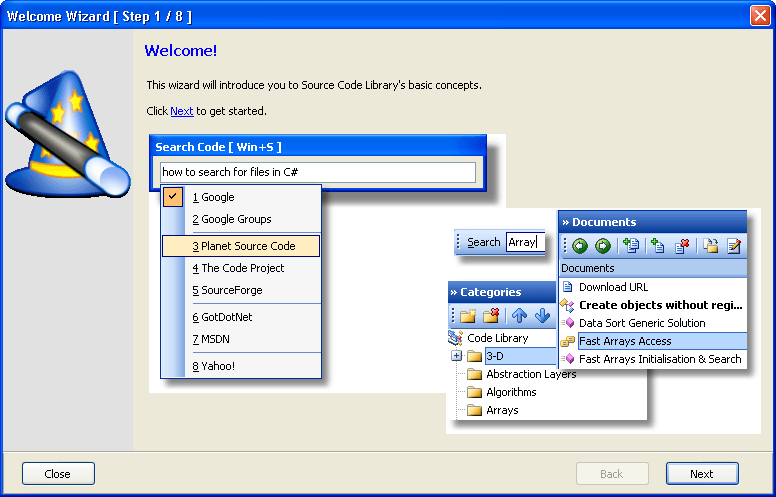The width and height of the screenshot is (776, 497).
Task: Click the add single document icon
Action: [x=657, y=246]
